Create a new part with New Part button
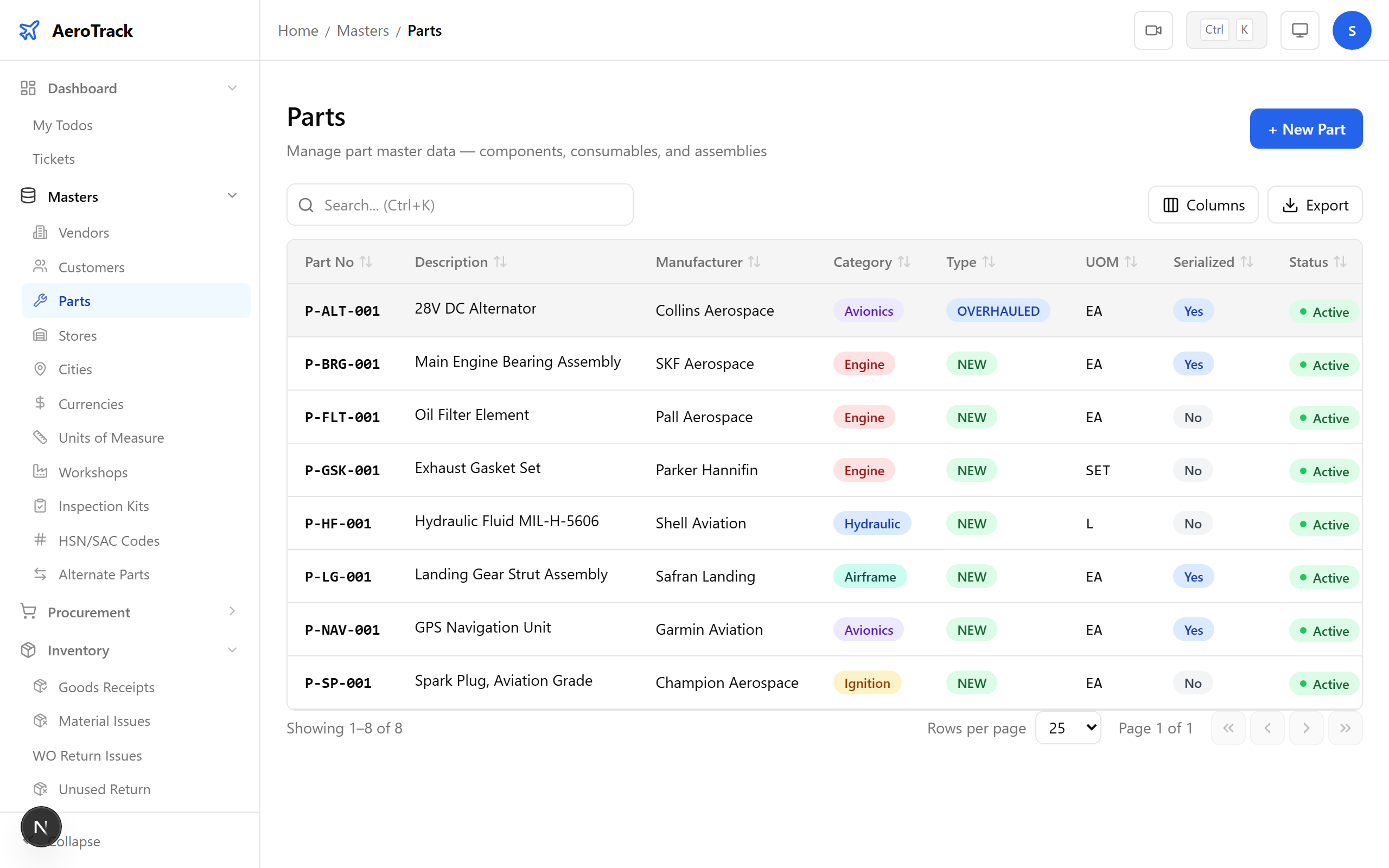Screen dimensions: 1389x868 (1306, 129)
